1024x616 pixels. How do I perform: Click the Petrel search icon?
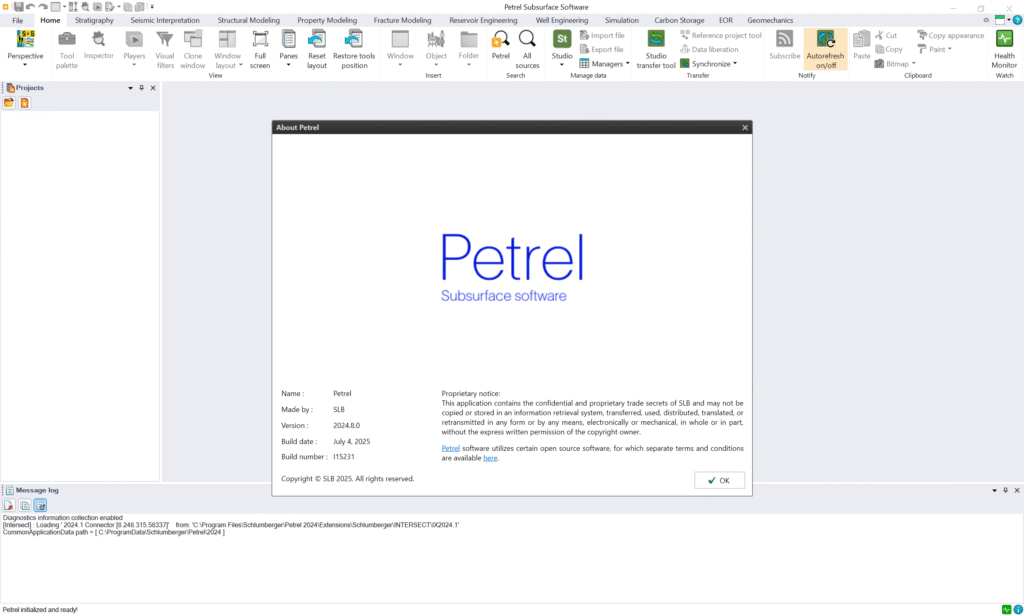pyautogui.click(x=500, y=39)
